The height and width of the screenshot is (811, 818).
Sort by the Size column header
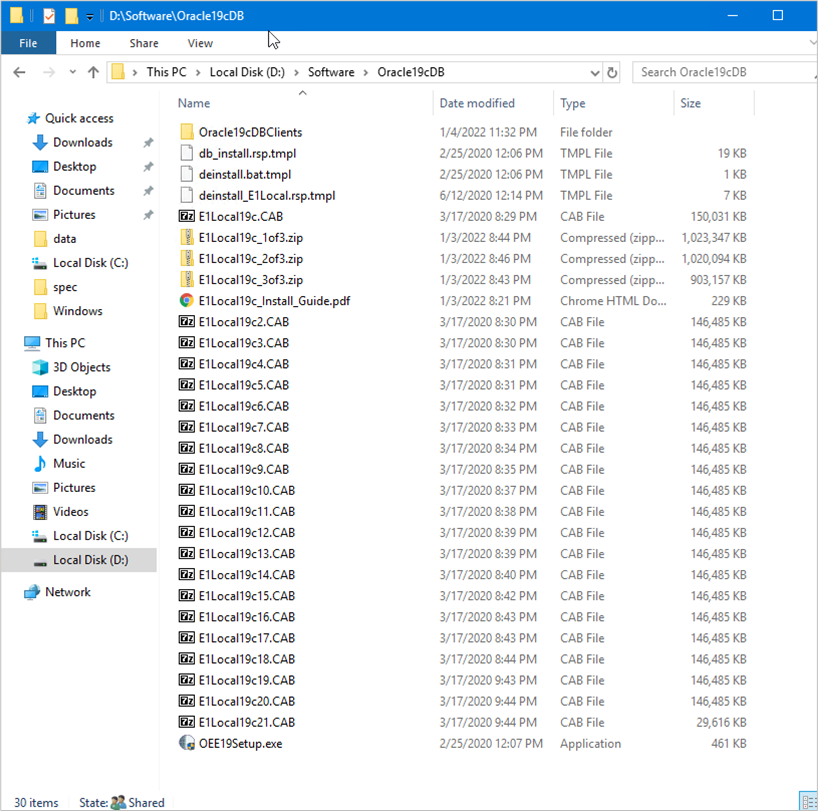[x=690, y=103]
